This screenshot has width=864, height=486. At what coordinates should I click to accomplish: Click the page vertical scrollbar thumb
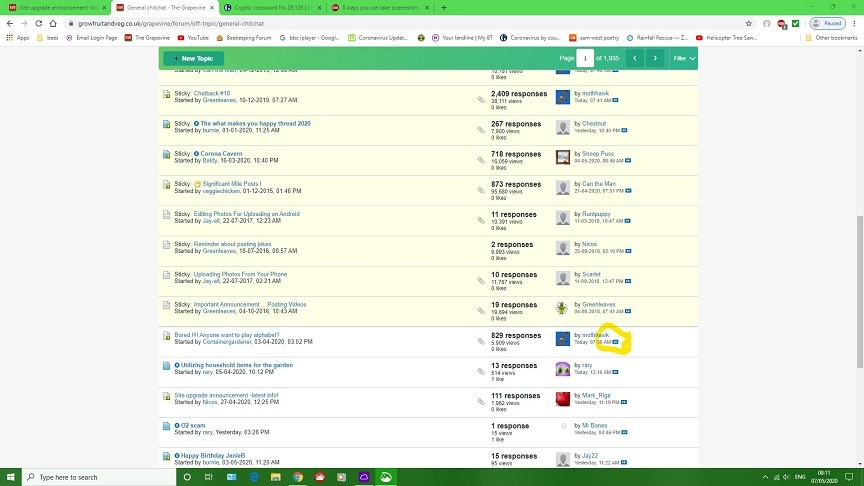click(860, 292)
